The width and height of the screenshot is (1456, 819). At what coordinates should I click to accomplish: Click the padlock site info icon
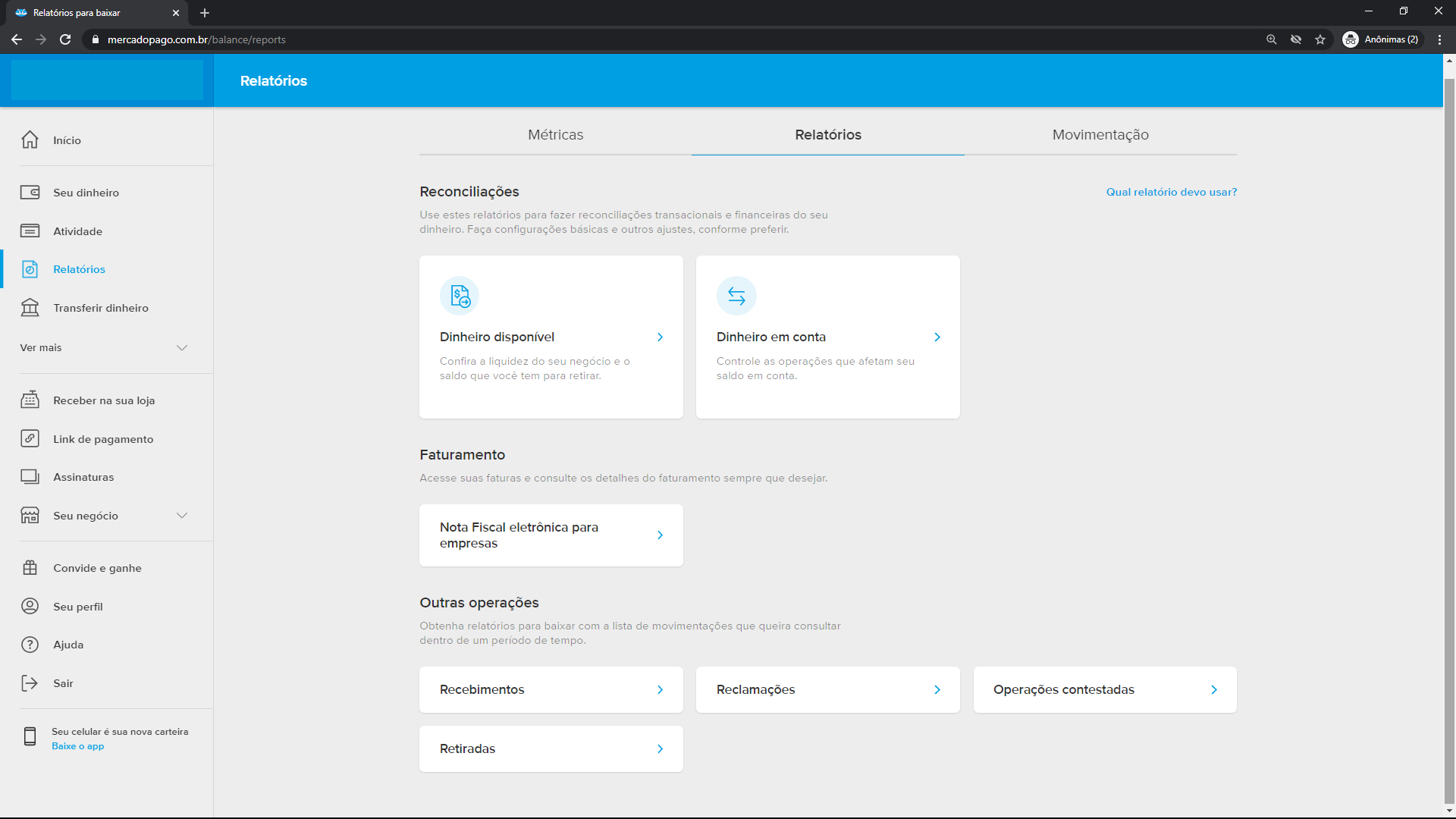coord(95,39)
